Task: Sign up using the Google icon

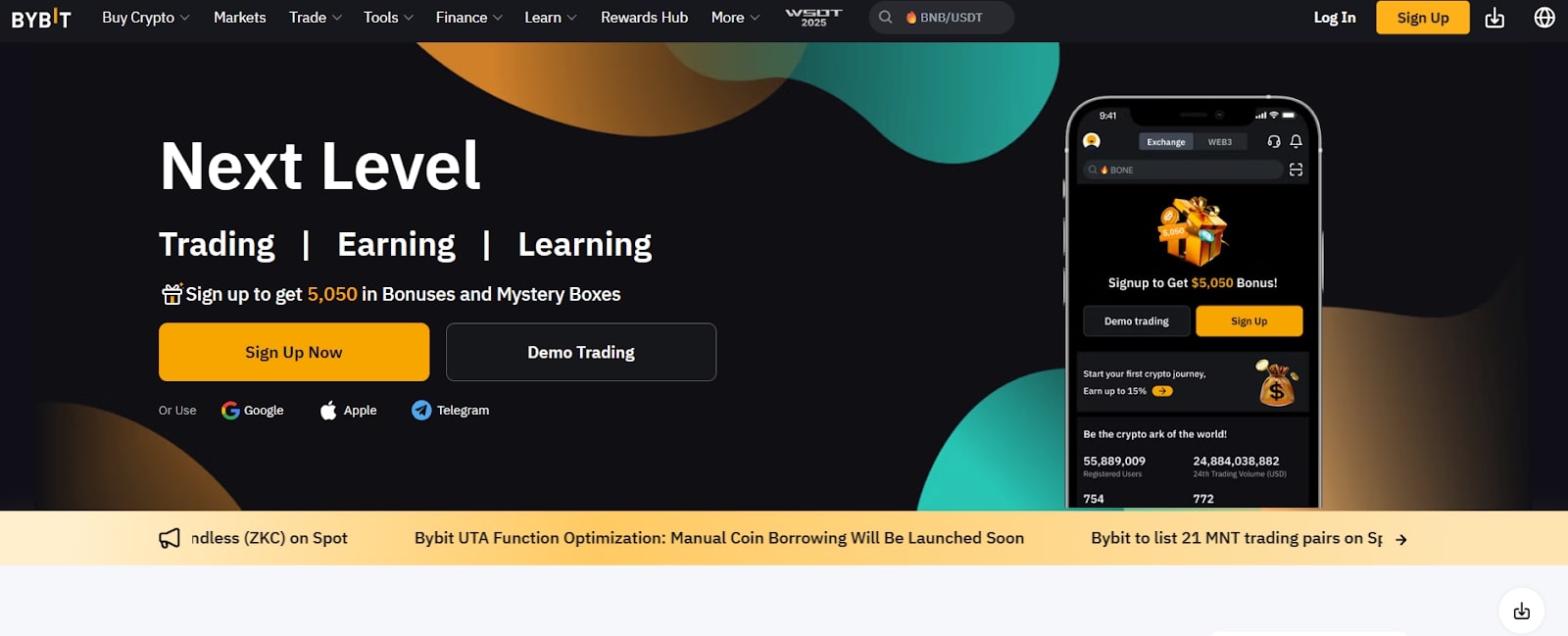Action: coord(231,411)
